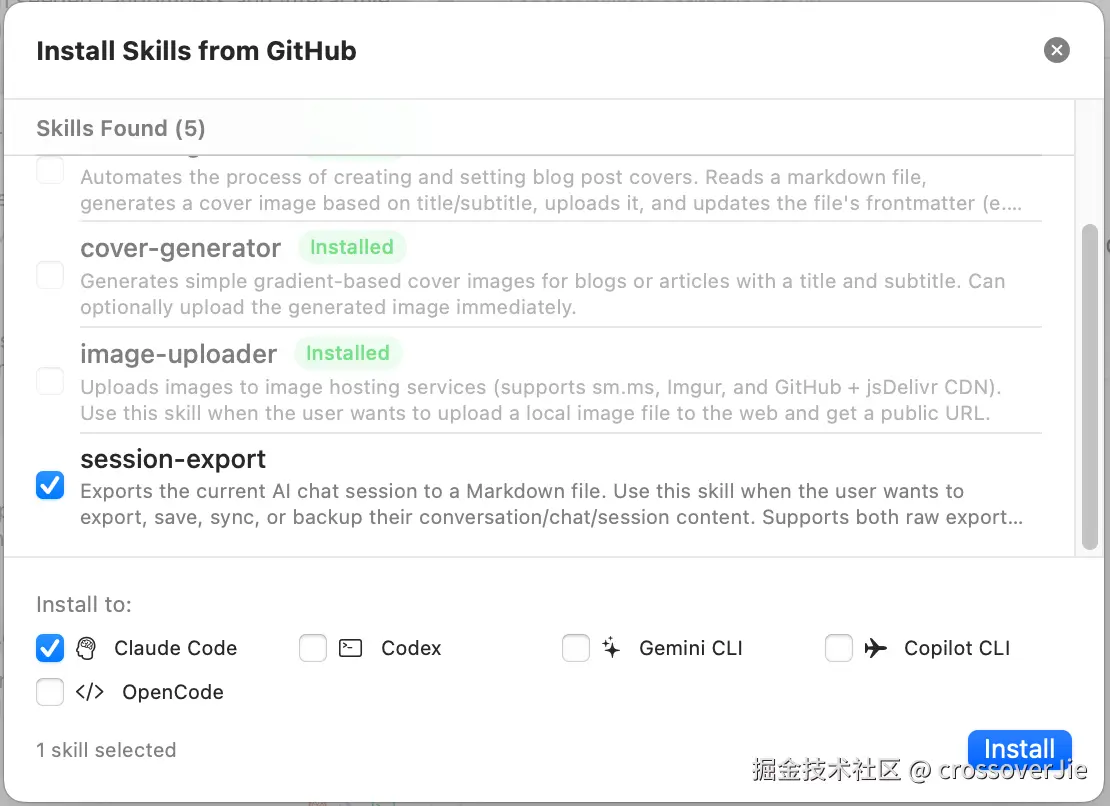The width and height of the screenshot is (1110, 806).
Task: Uncheck the Claude Code install target
Action: [50, 648]
